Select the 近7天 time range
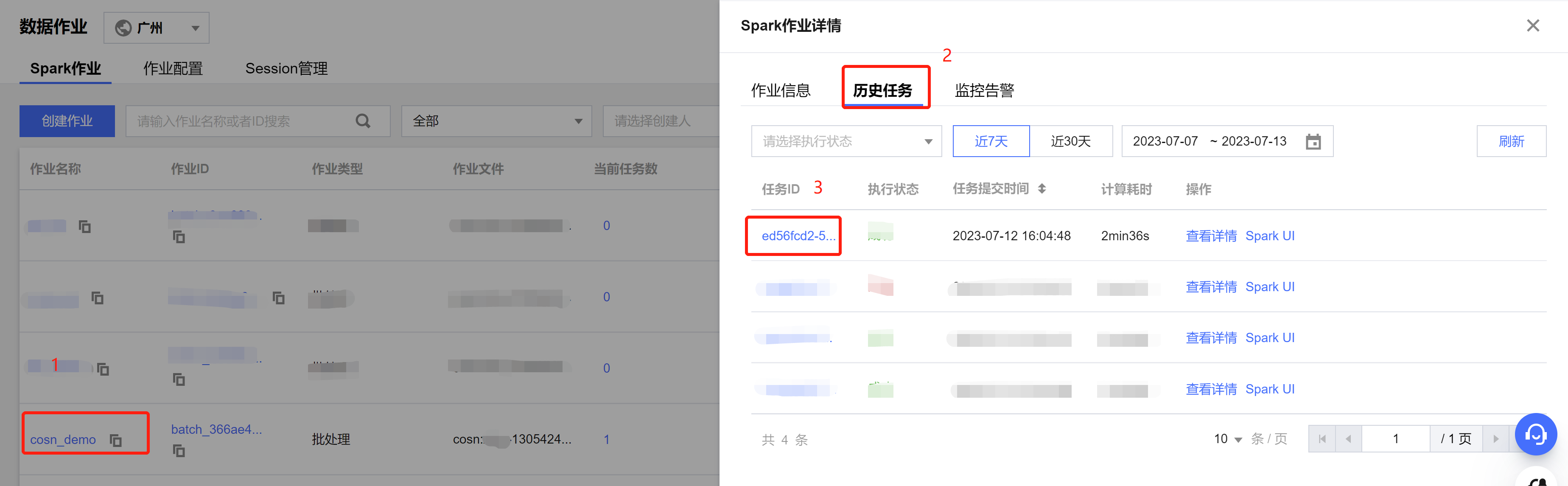This screenshot has width=1568, height=486. [990, 141]
